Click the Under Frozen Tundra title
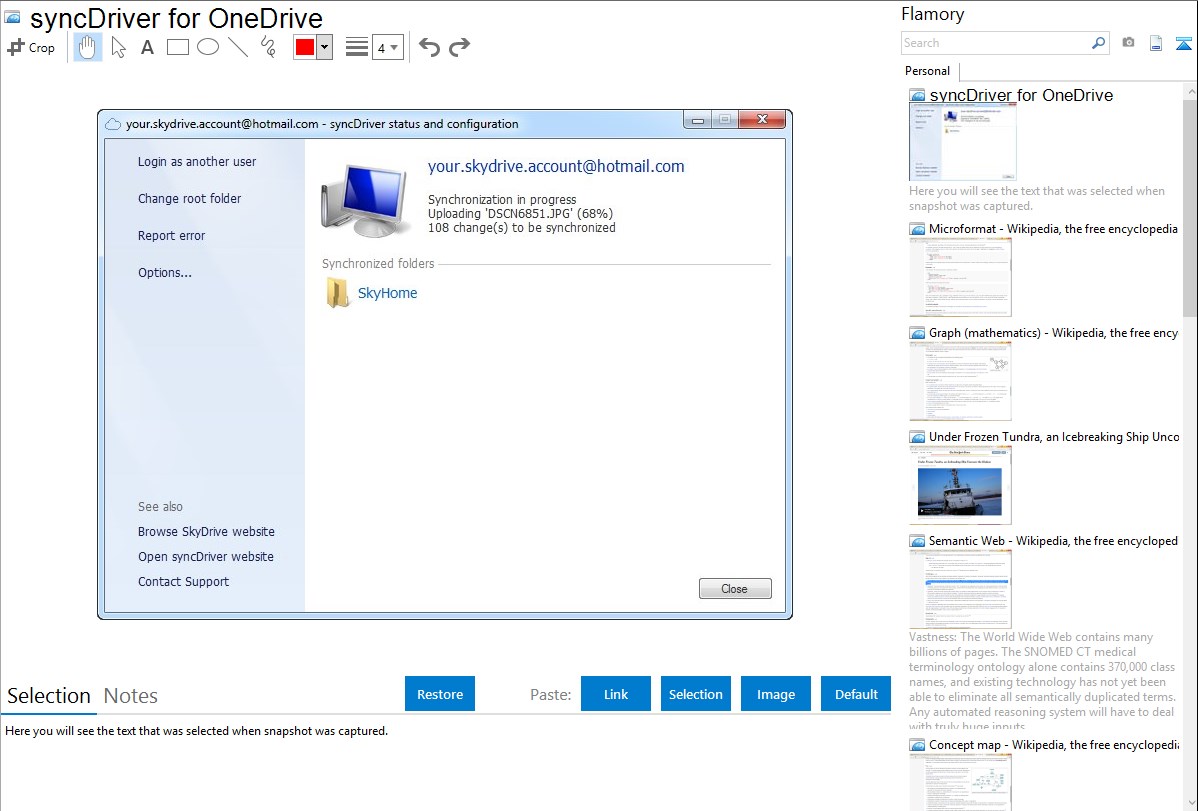1198x811 pixels. [x=1054, y=436]
